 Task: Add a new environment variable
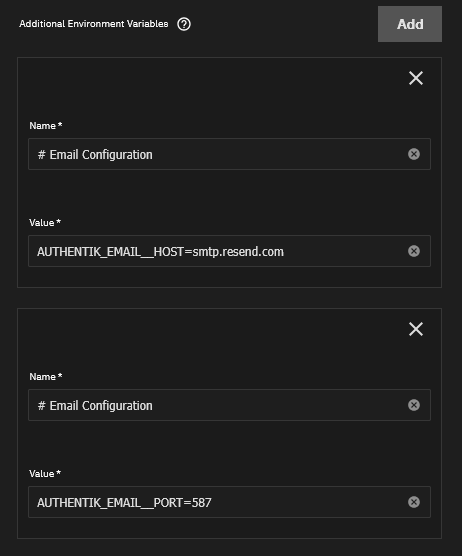pyautogui.click(x=410, y=24)
